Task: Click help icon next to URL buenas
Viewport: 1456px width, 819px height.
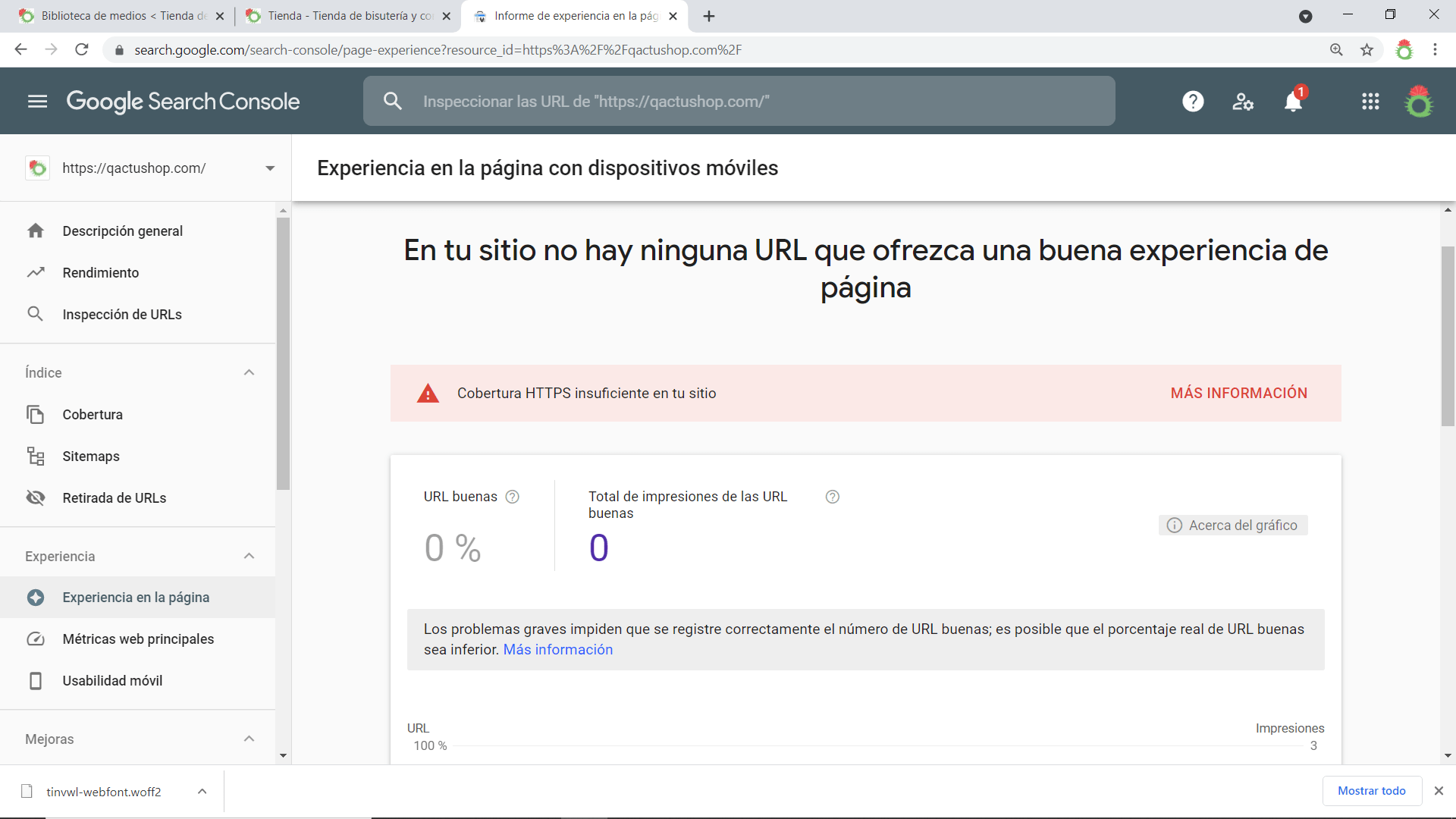Action: [x=513, y=497]
